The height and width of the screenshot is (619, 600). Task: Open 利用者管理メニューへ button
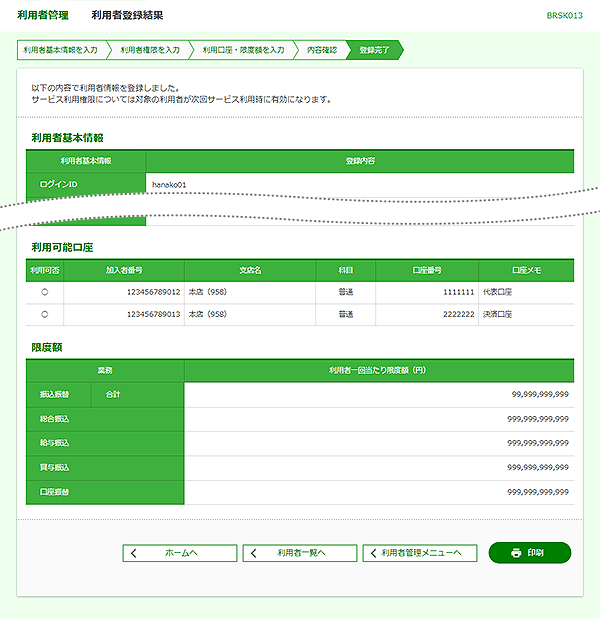click(x=420, y=553)
